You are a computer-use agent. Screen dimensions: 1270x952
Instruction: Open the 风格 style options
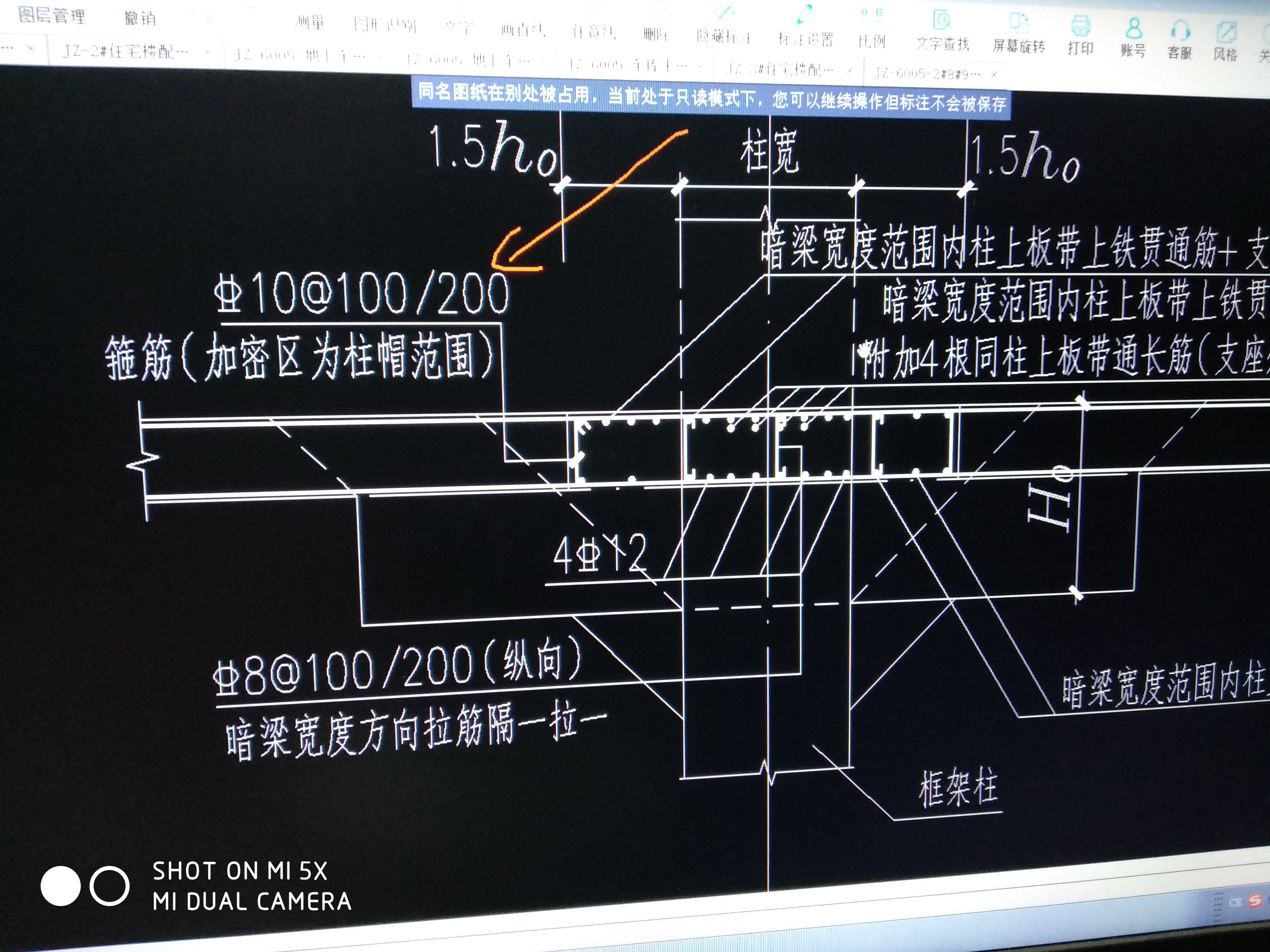[x=1225, y=42]
